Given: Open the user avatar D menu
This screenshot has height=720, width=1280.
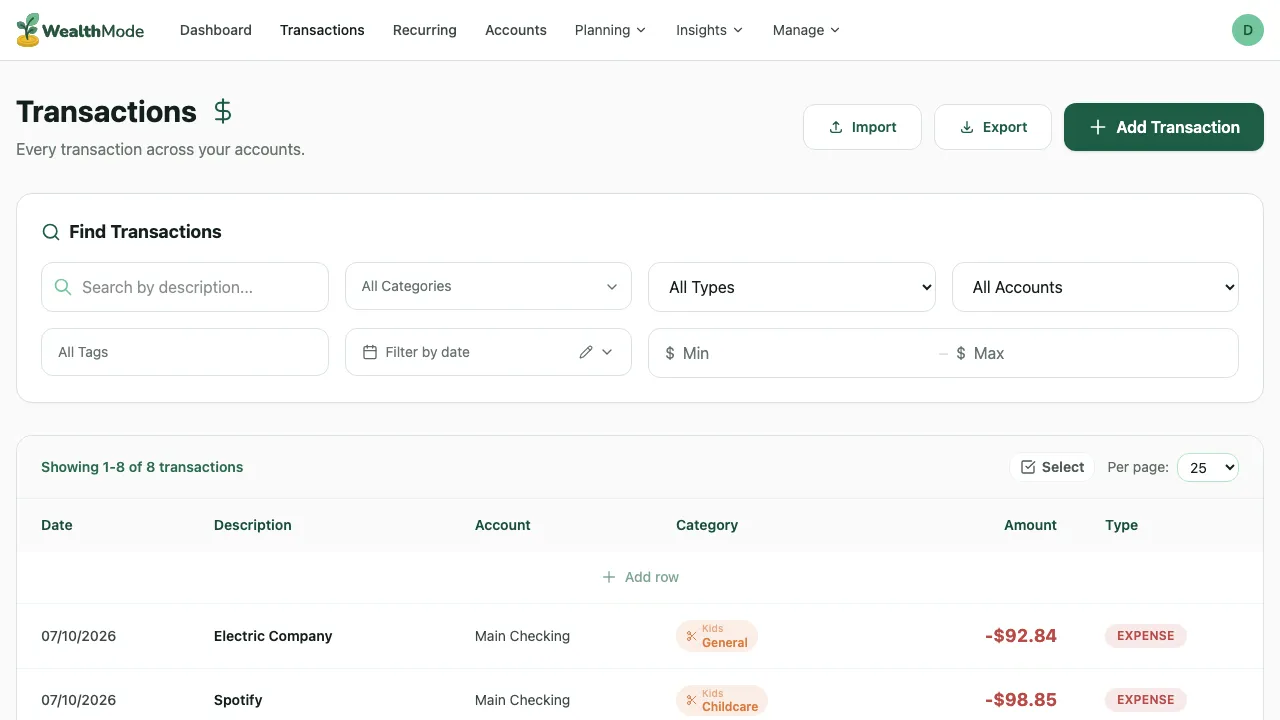Looking at the screenshot, I should coord(1247,30).
